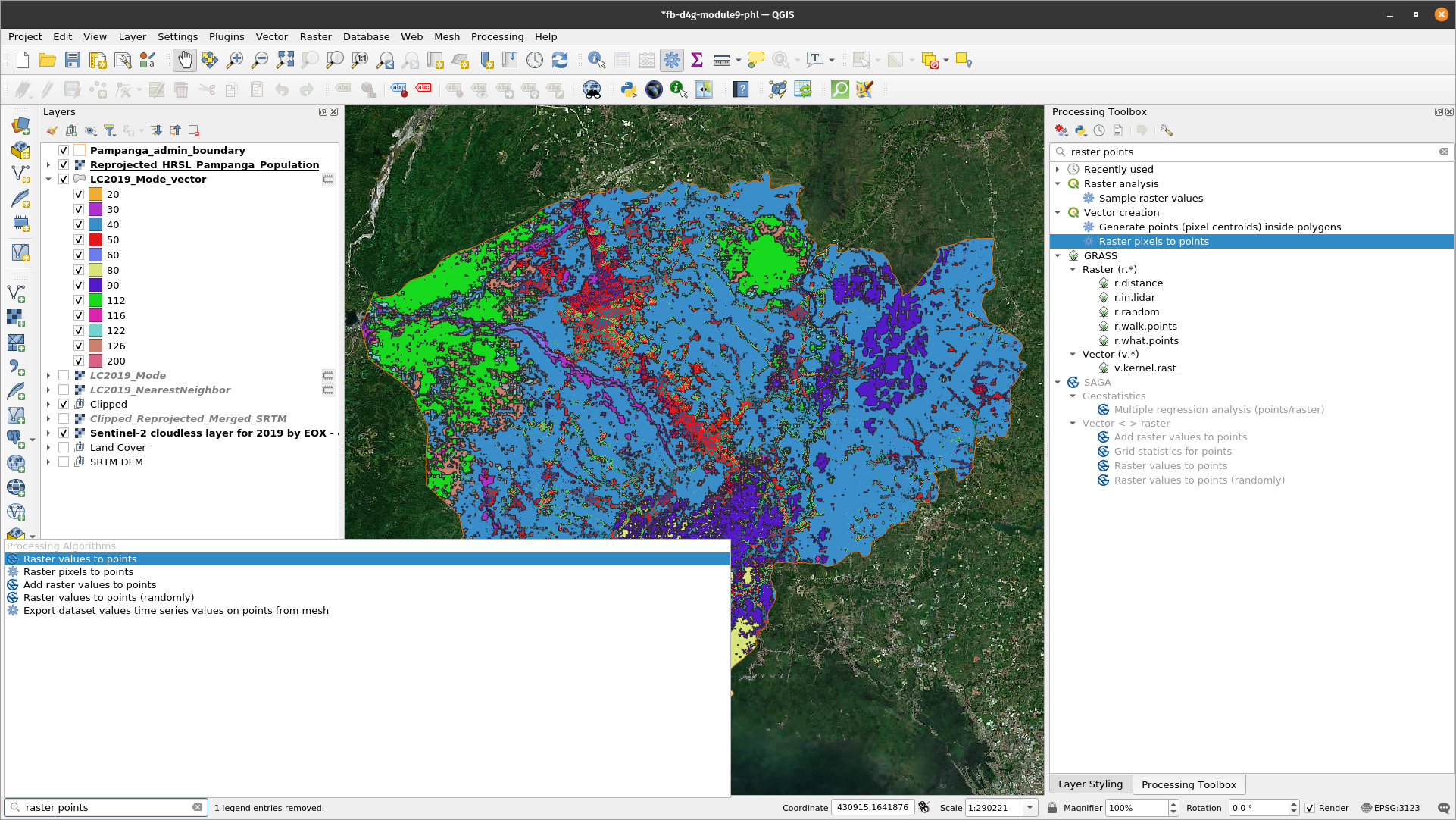Expand the GRASS tools section in toolbox
Screen dimensions: 1456x820
click(1059, 255)
